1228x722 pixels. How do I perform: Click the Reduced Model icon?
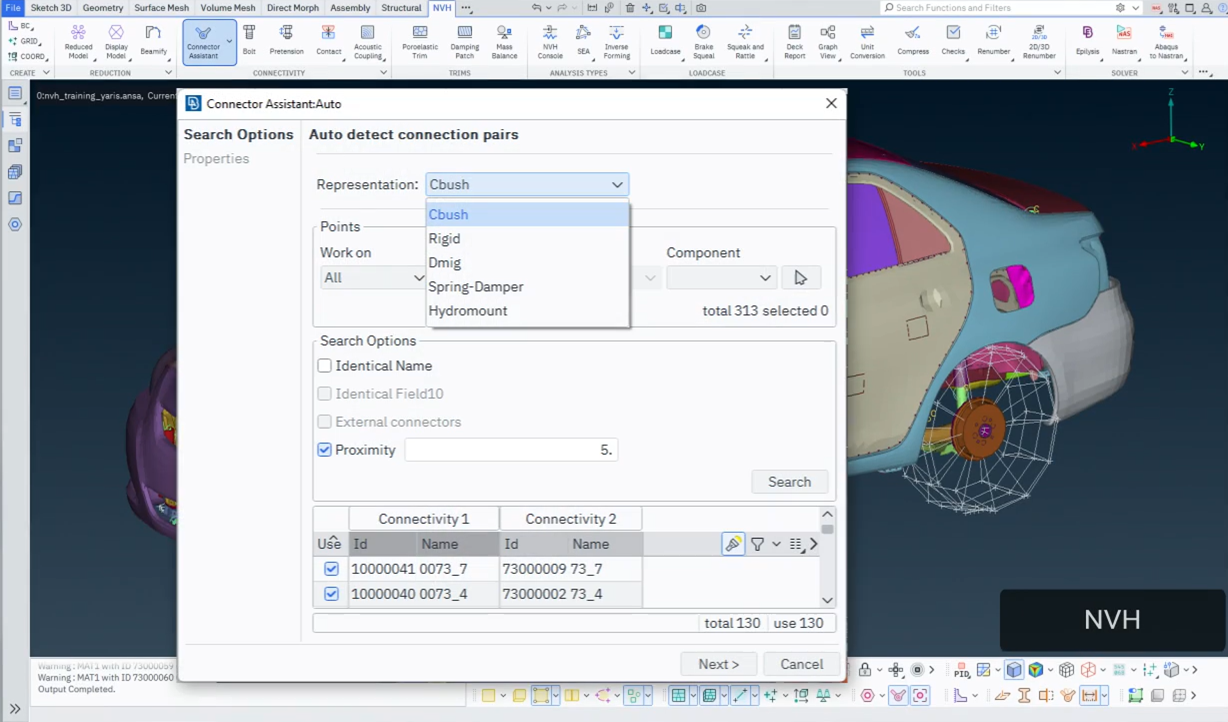[x=78, y=42]
